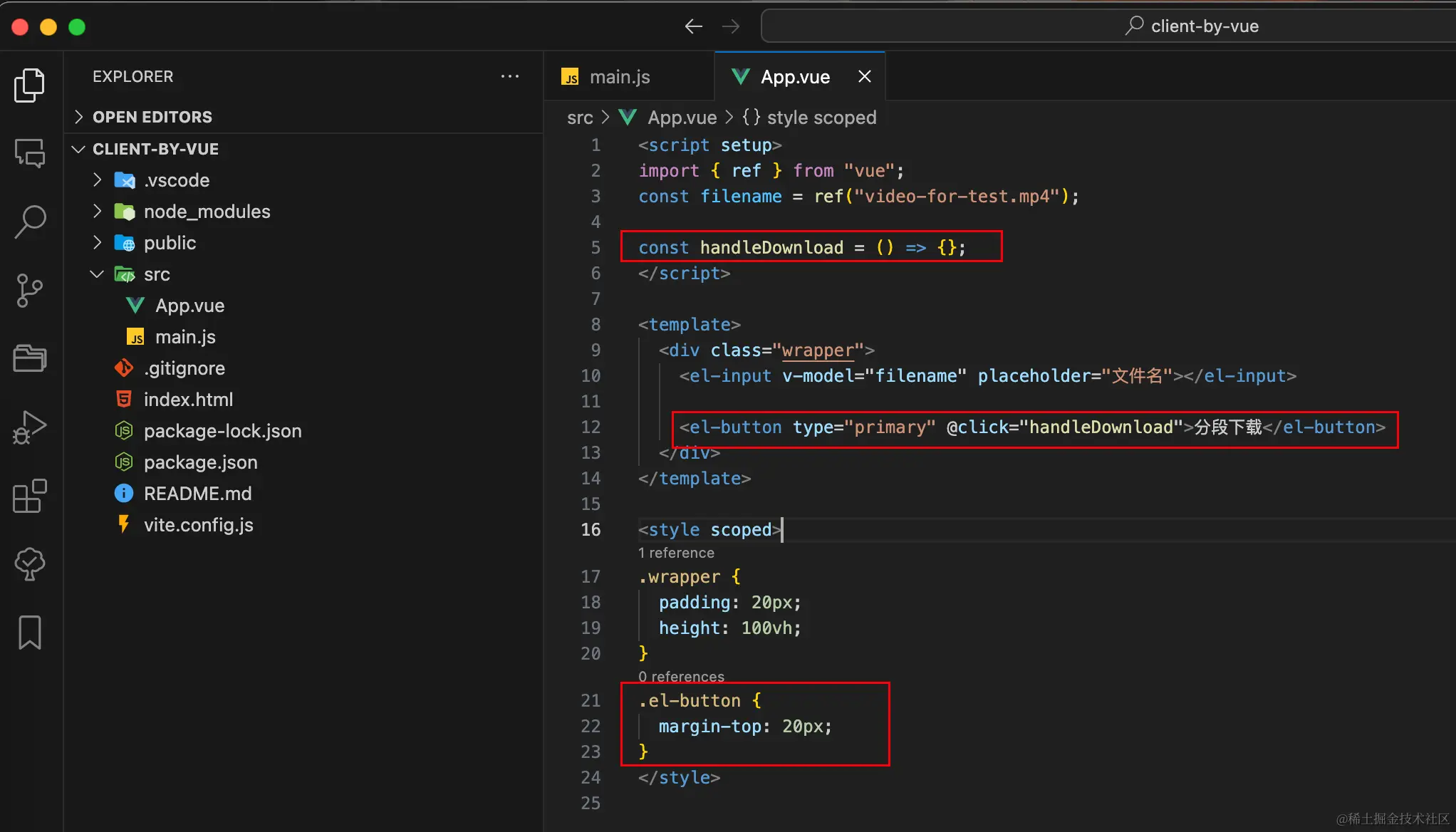This screenshot has width=1456, height=832.
Task: Click the node icon beside package-lock.json
Action: [124, 431]
